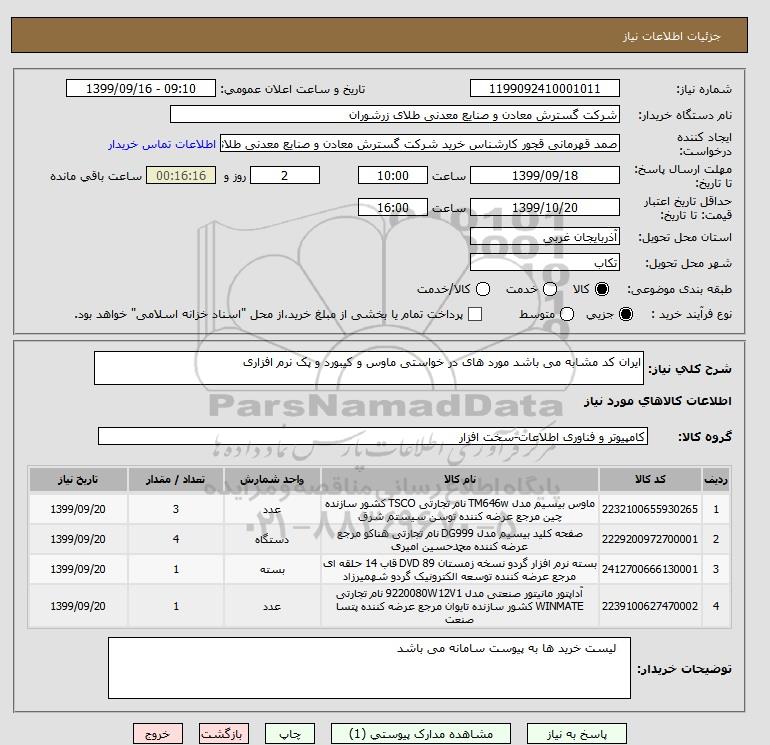
Task: Click the remaining days field showing 2
Action: point(285,175)
